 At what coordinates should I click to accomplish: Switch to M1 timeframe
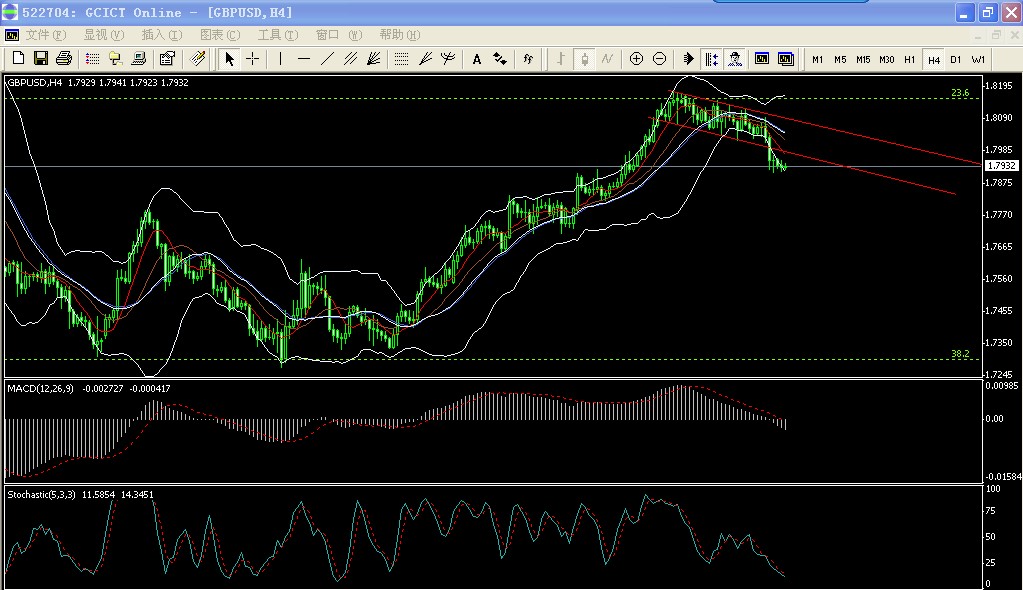(x=817, y=59)
